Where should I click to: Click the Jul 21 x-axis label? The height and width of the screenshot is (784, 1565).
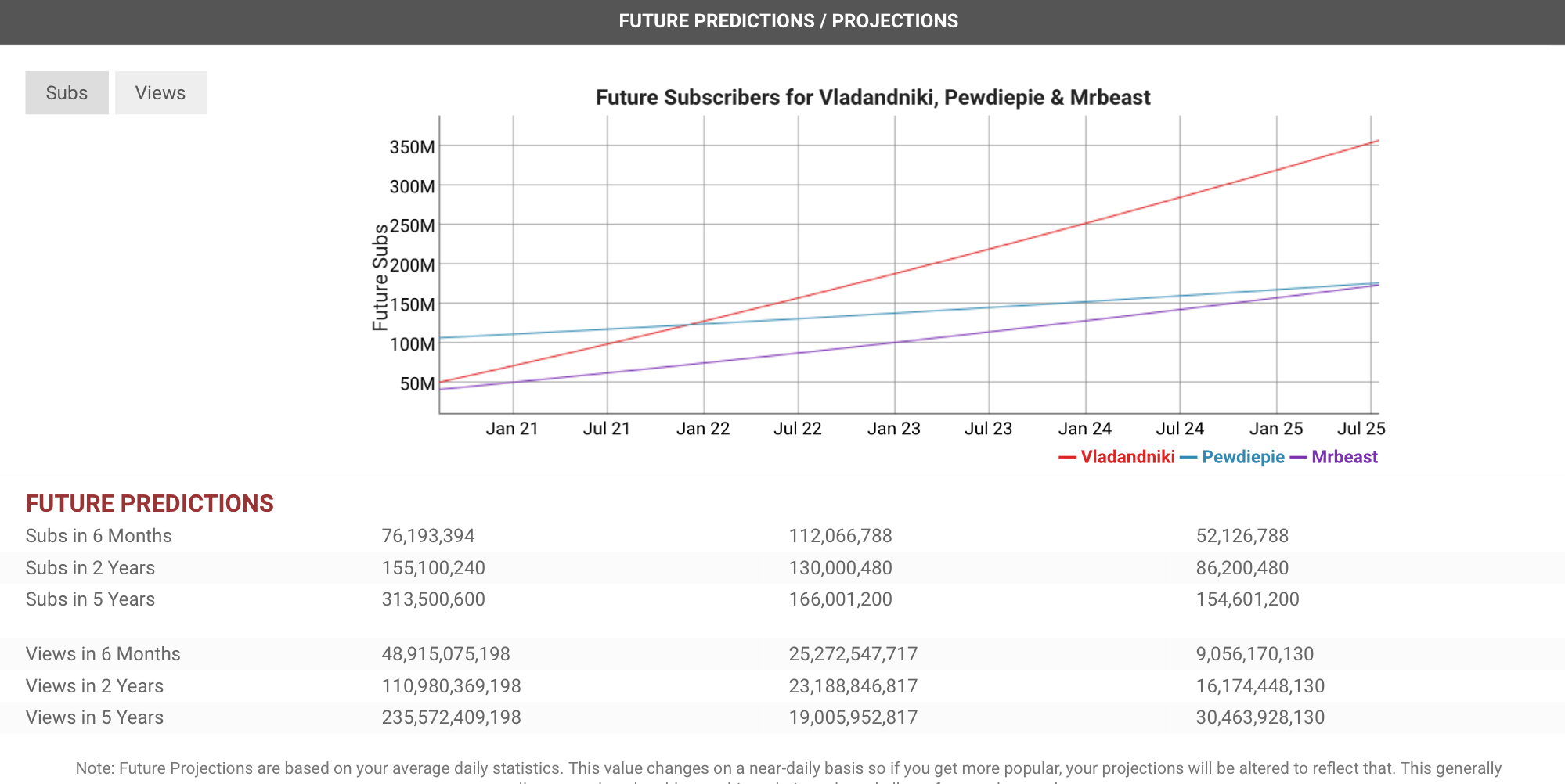pyautogui.click(x=607, y=429)
